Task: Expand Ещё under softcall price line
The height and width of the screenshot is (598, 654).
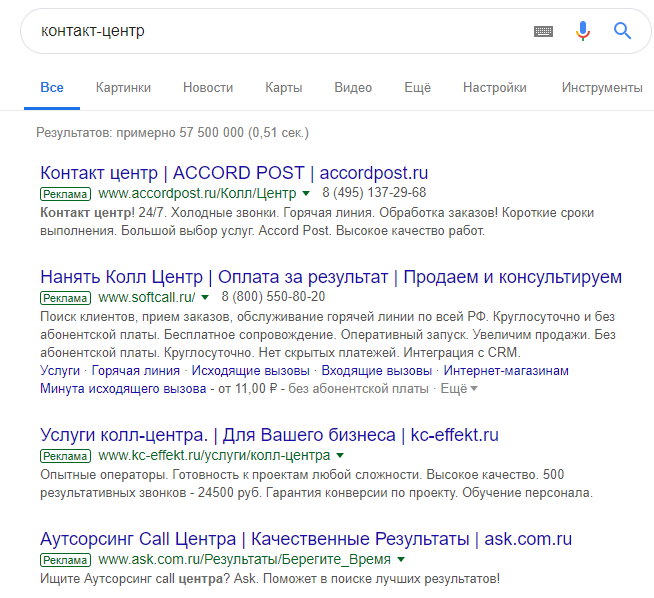Action: 459,389
